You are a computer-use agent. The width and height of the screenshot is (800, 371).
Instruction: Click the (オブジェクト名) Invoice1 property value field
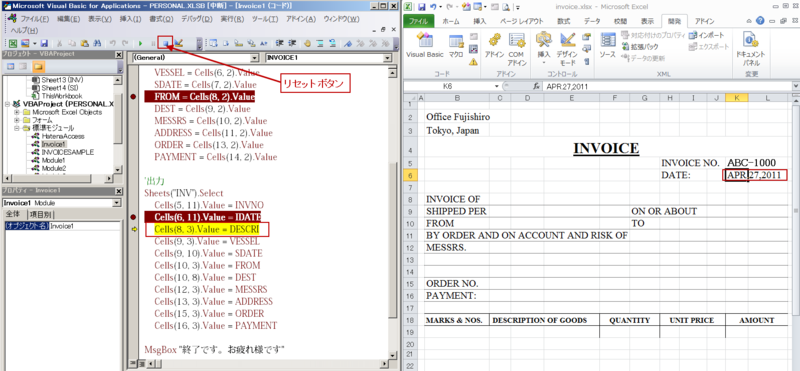click(x=84, y=226)
